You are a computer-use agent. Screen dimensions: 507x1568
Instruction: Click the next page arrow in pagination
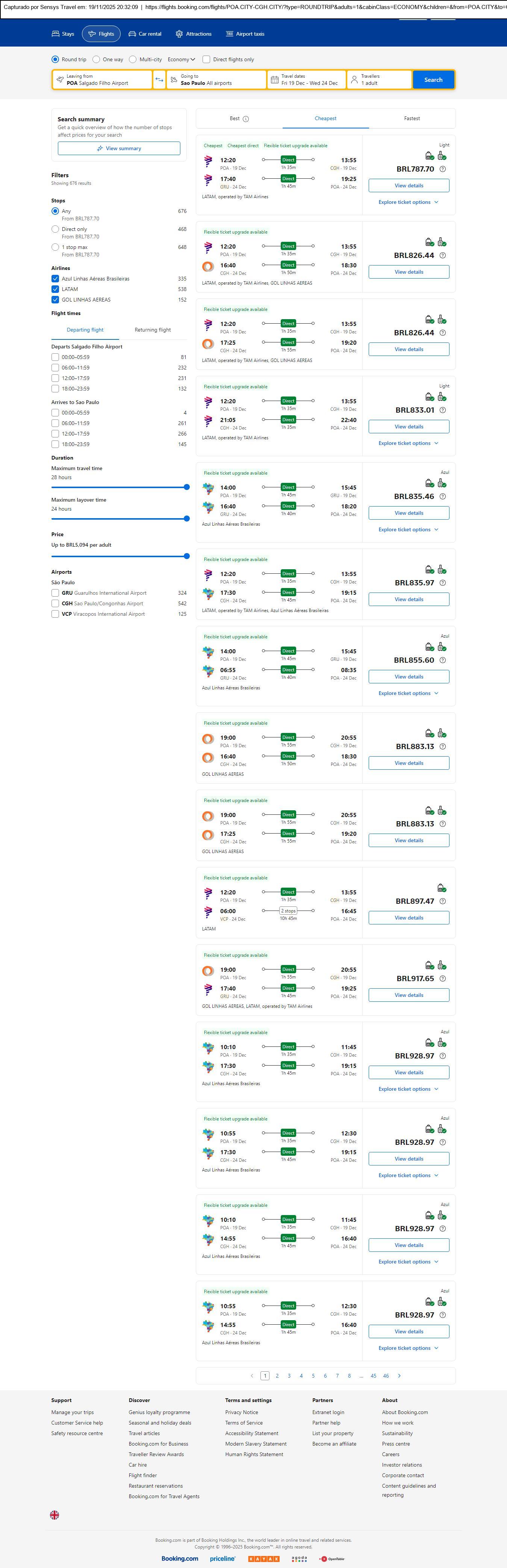399,1376
